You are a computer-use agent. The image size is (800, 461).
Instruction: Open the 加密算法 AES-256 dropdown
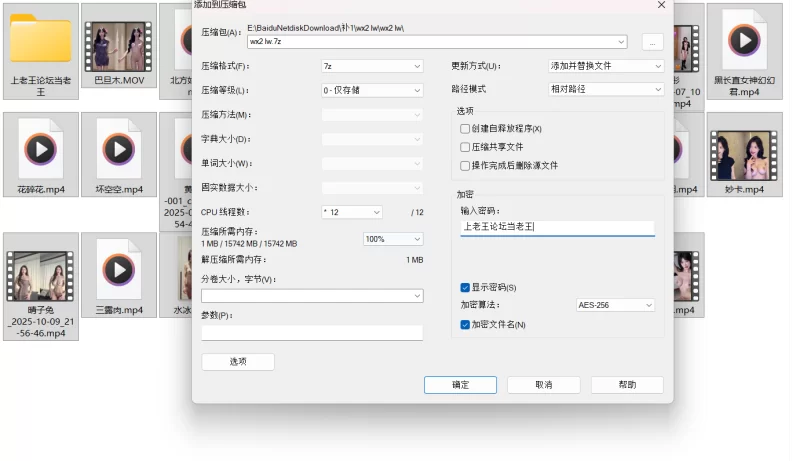tap(615, 305)
